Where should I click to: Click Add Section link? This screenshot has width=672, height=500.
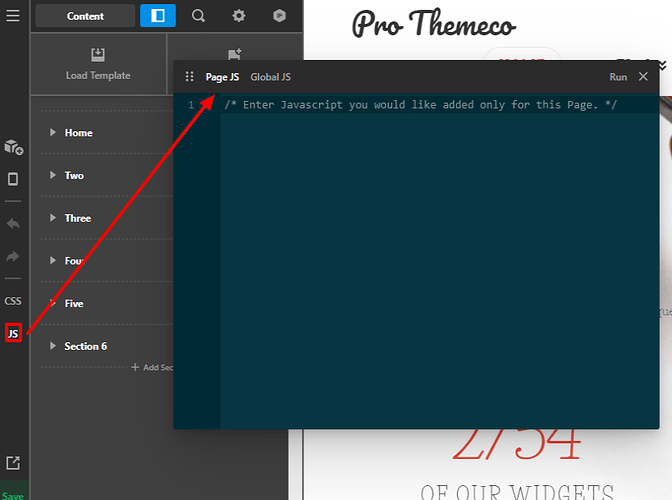[153, 367]
